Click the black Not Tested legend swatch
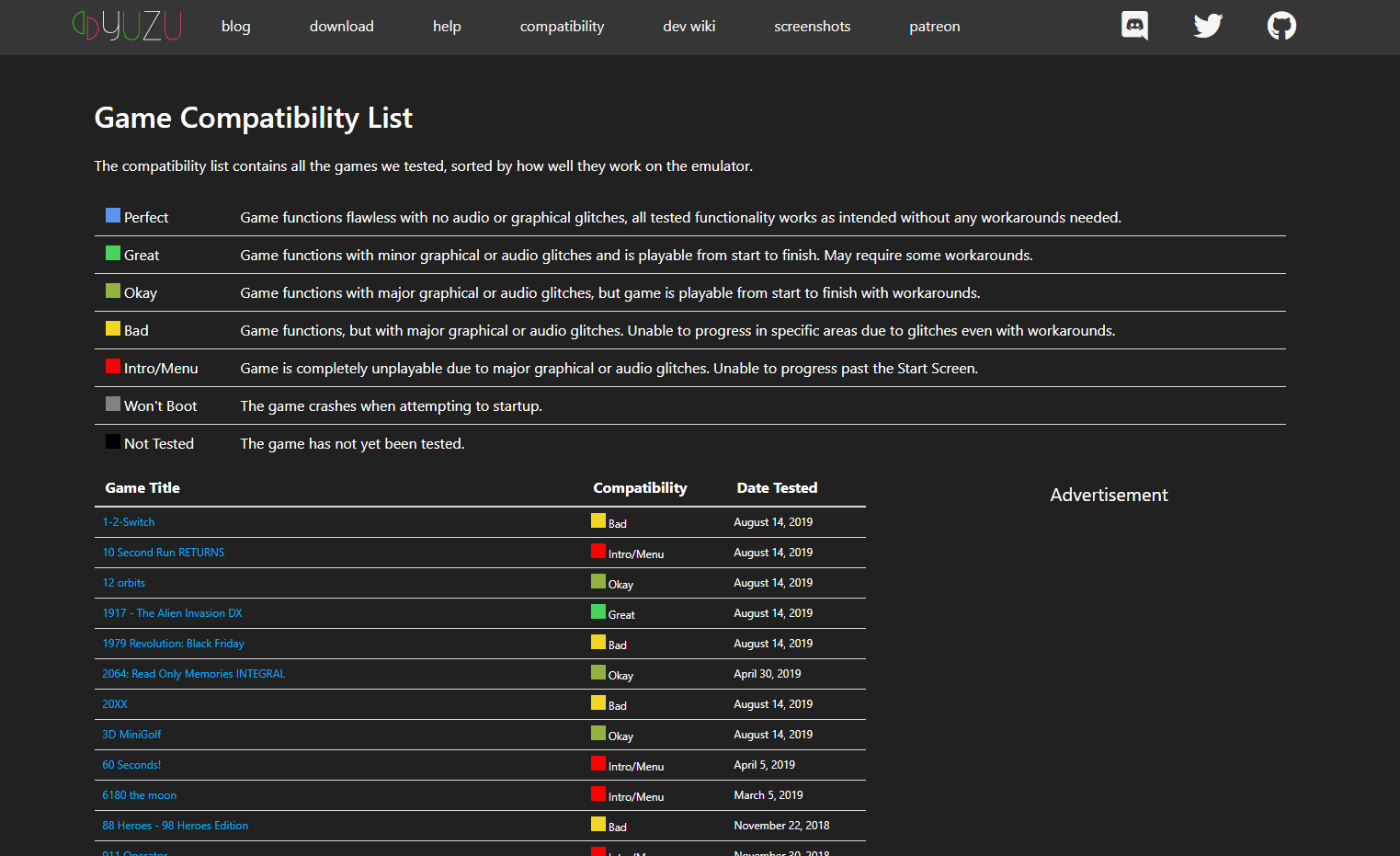 113,441
